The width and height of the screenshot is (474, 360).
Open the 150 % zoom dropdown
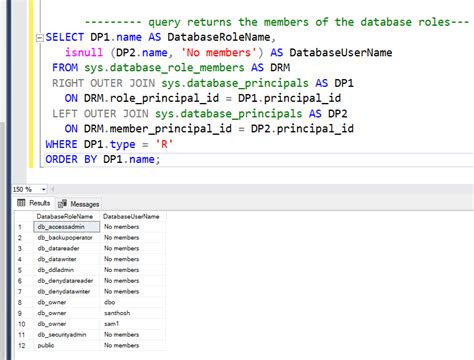tap(44, 189)
